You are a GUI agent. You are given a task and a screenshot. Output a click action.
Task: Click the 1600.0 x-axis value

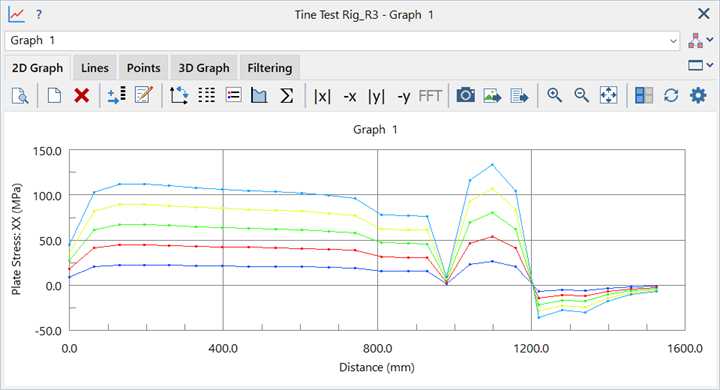685,349
